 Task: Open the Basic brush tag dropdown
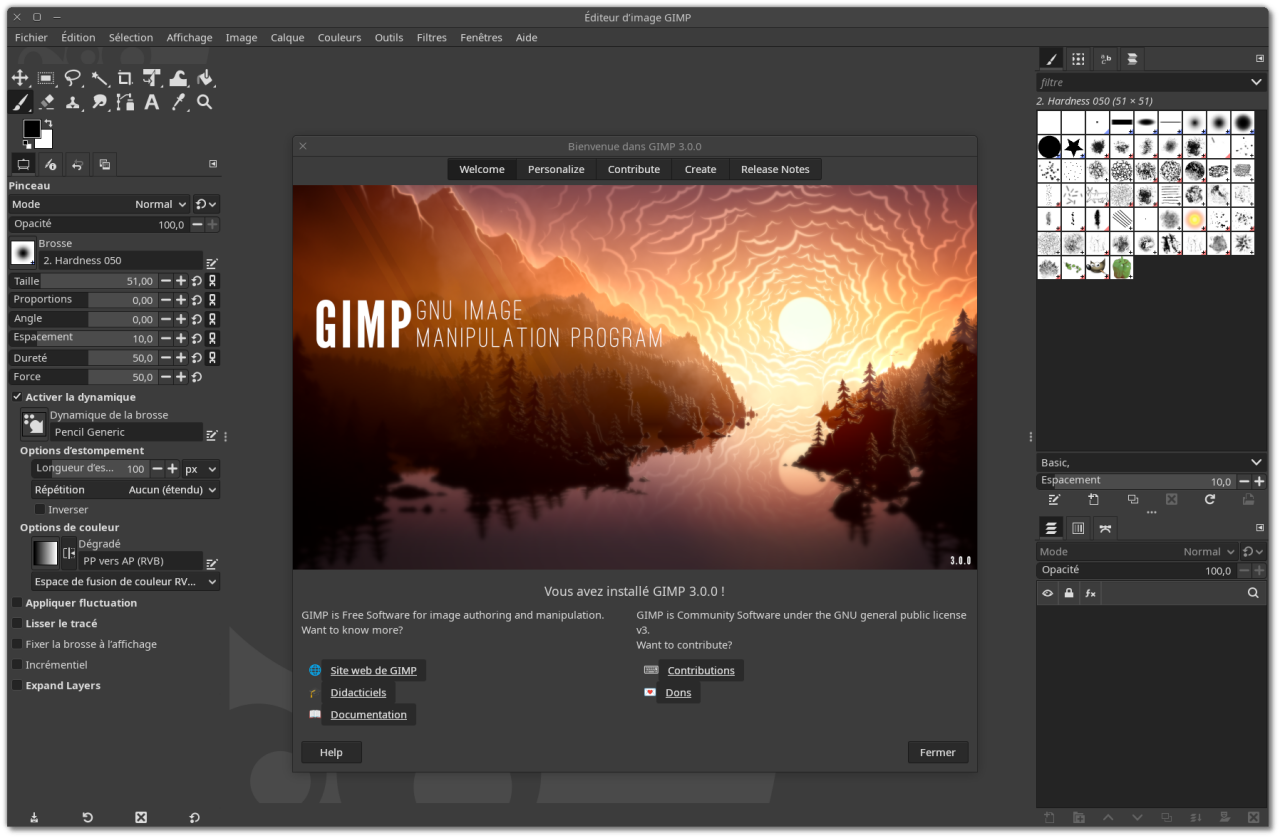(x=1150, y=462)
